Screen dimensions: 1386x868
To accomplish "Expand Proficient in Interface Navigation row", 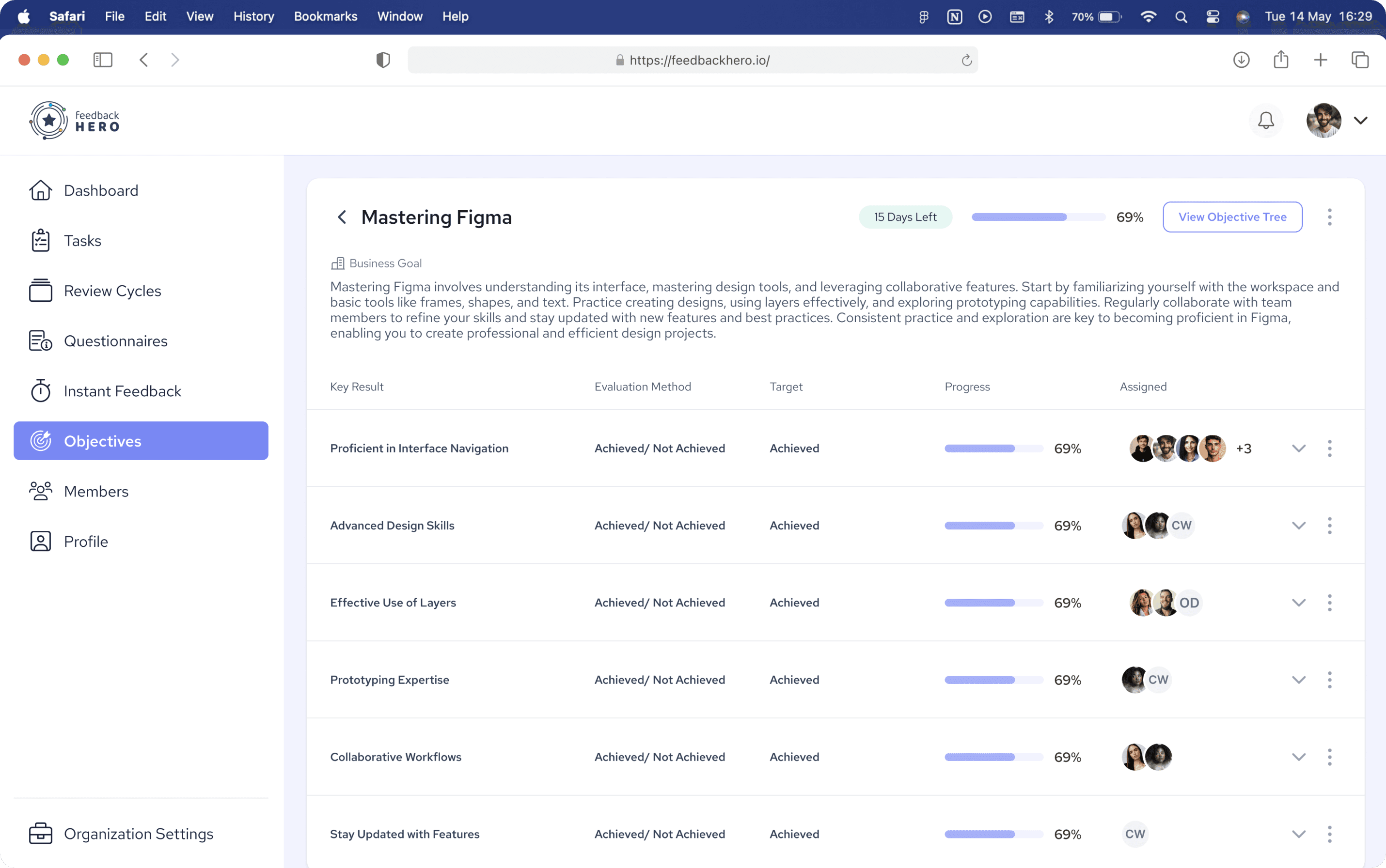I will pyautogui.click(x=1299, y=449).
